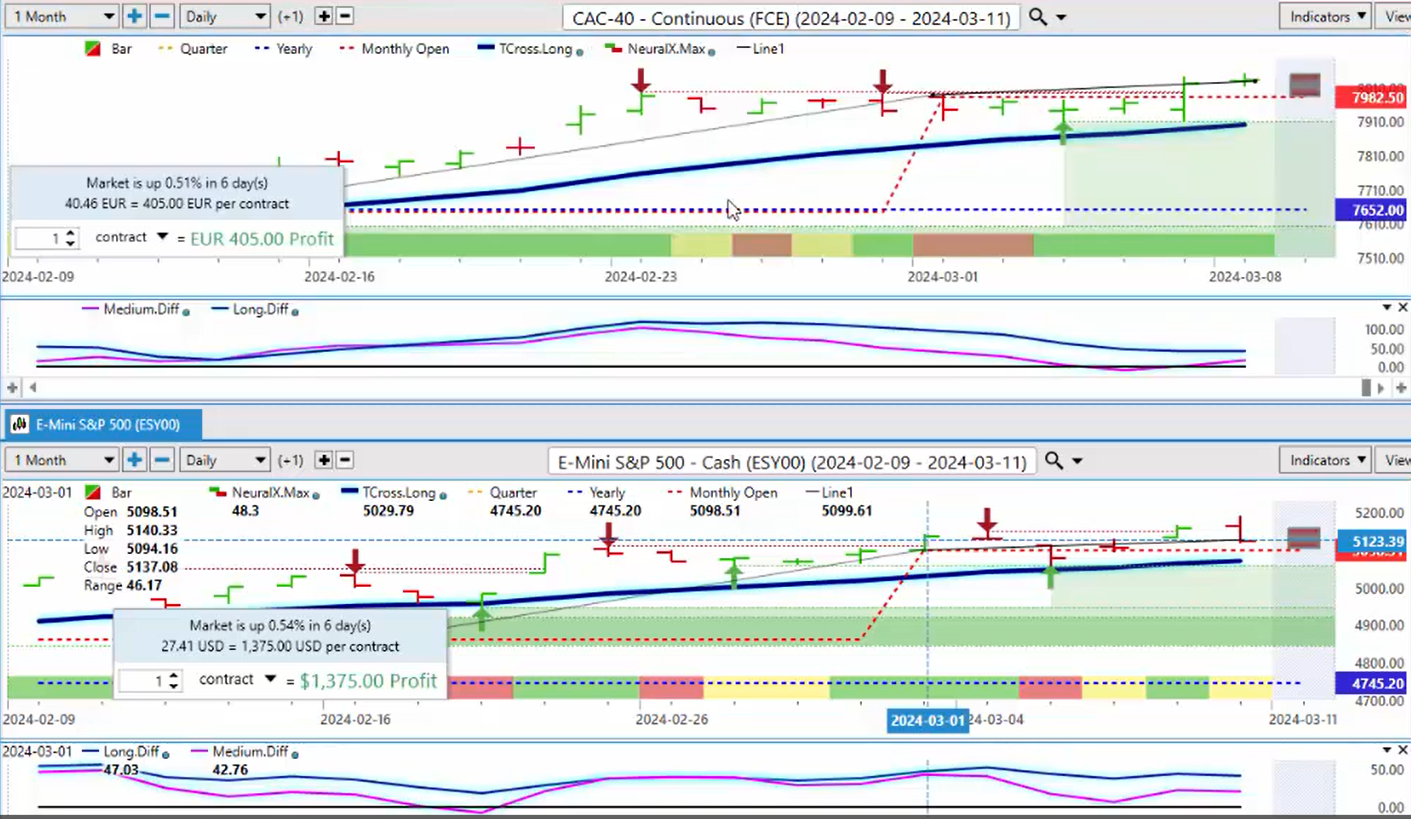
Task: Remove forecast bar on the E-Mini chart
Action: click(344, 460)
